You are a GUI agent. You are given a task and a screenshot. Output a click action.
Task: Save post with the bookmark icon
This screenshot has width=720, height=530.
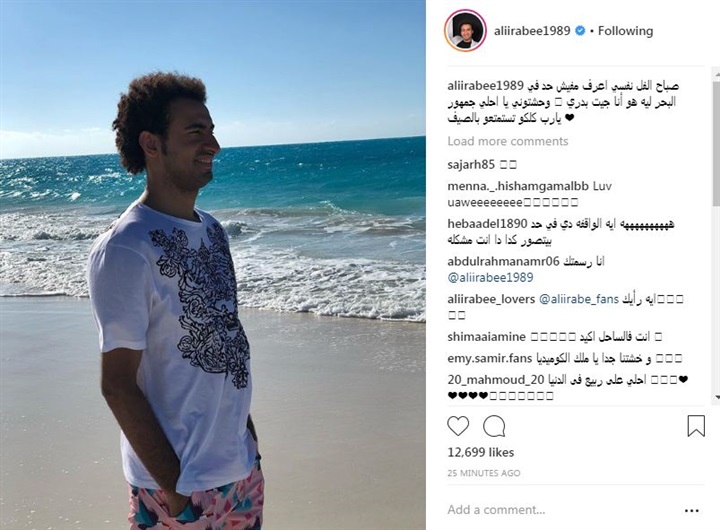pos(696,426)
